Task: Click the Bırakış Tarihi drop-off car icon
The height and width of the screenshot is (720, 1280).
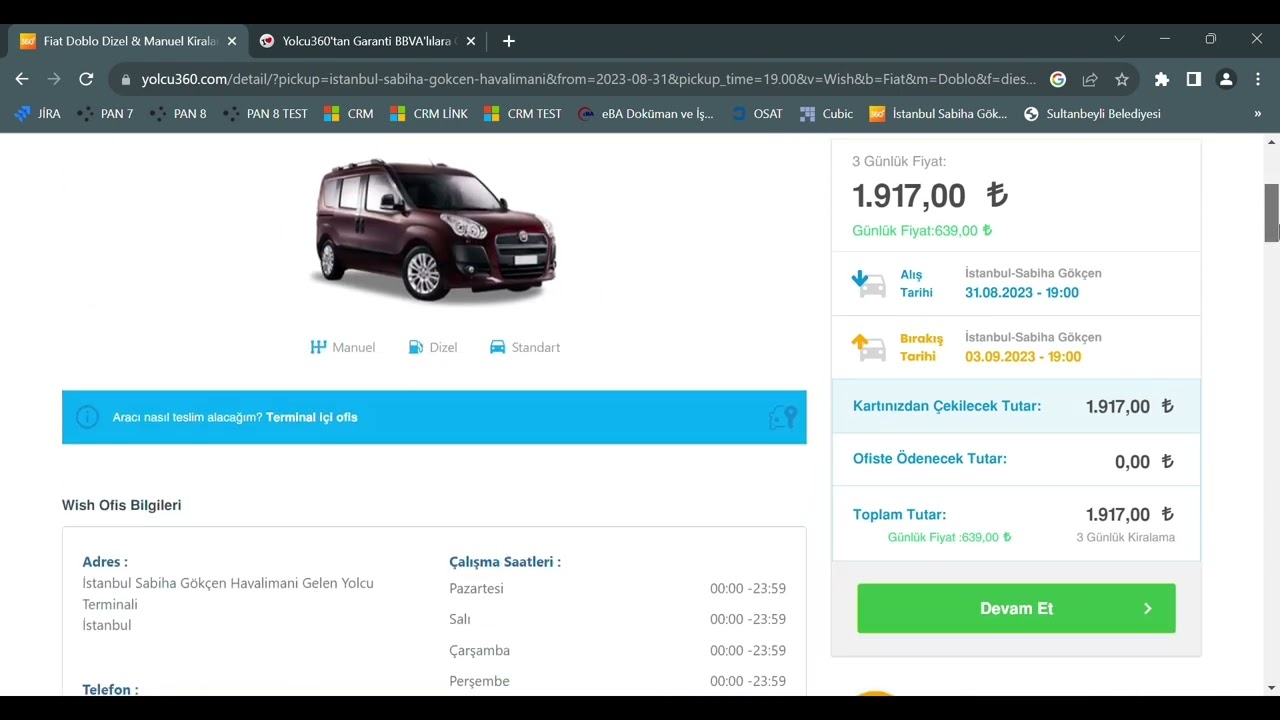Action: 868,347
